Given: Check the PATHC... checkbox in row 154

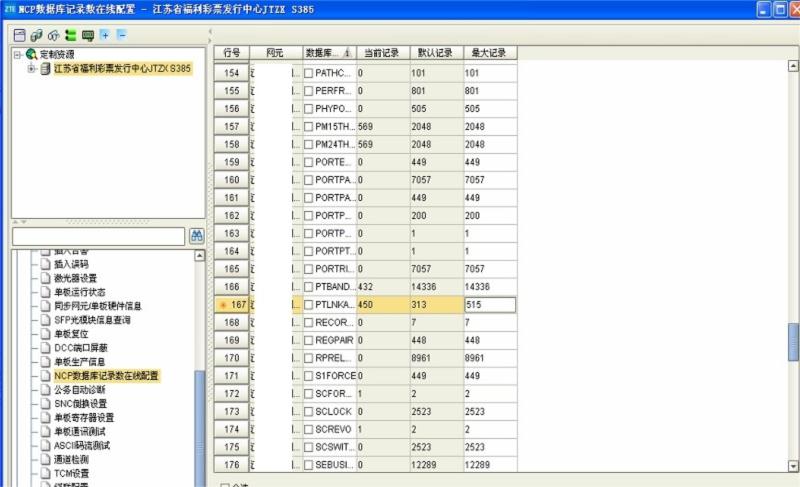Looking at the screenshot, I should [x=308, y=74].
